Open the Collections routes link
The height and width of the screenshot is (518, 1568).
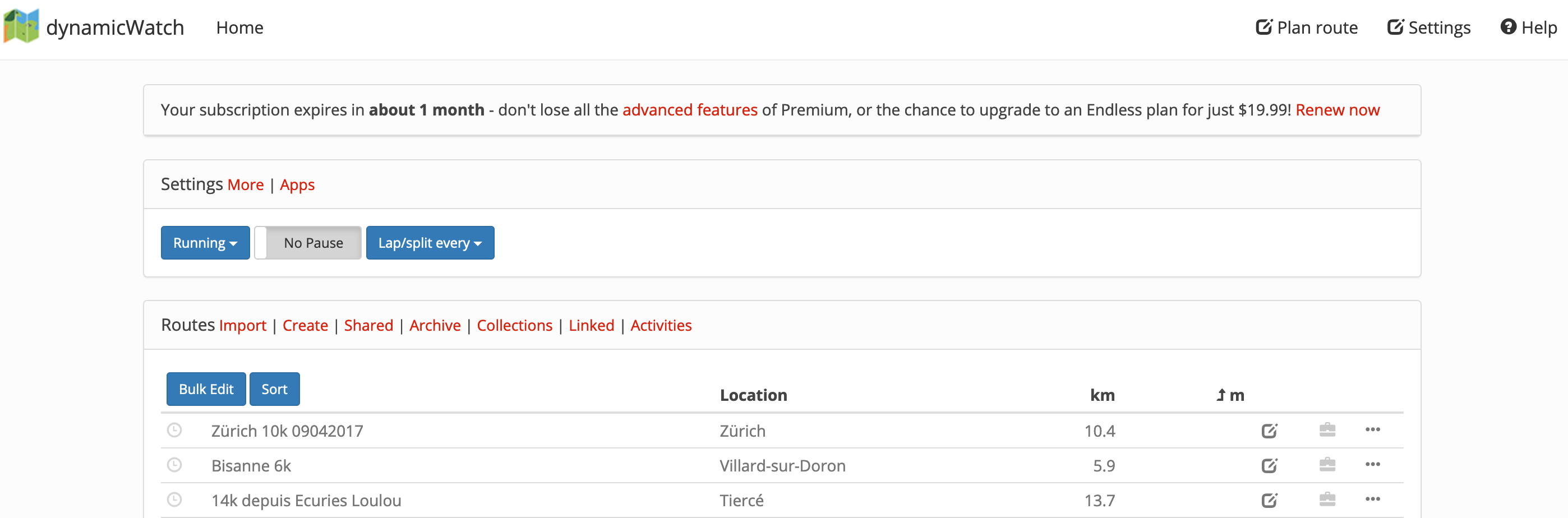pyautogui.click(x=514, y=325)
